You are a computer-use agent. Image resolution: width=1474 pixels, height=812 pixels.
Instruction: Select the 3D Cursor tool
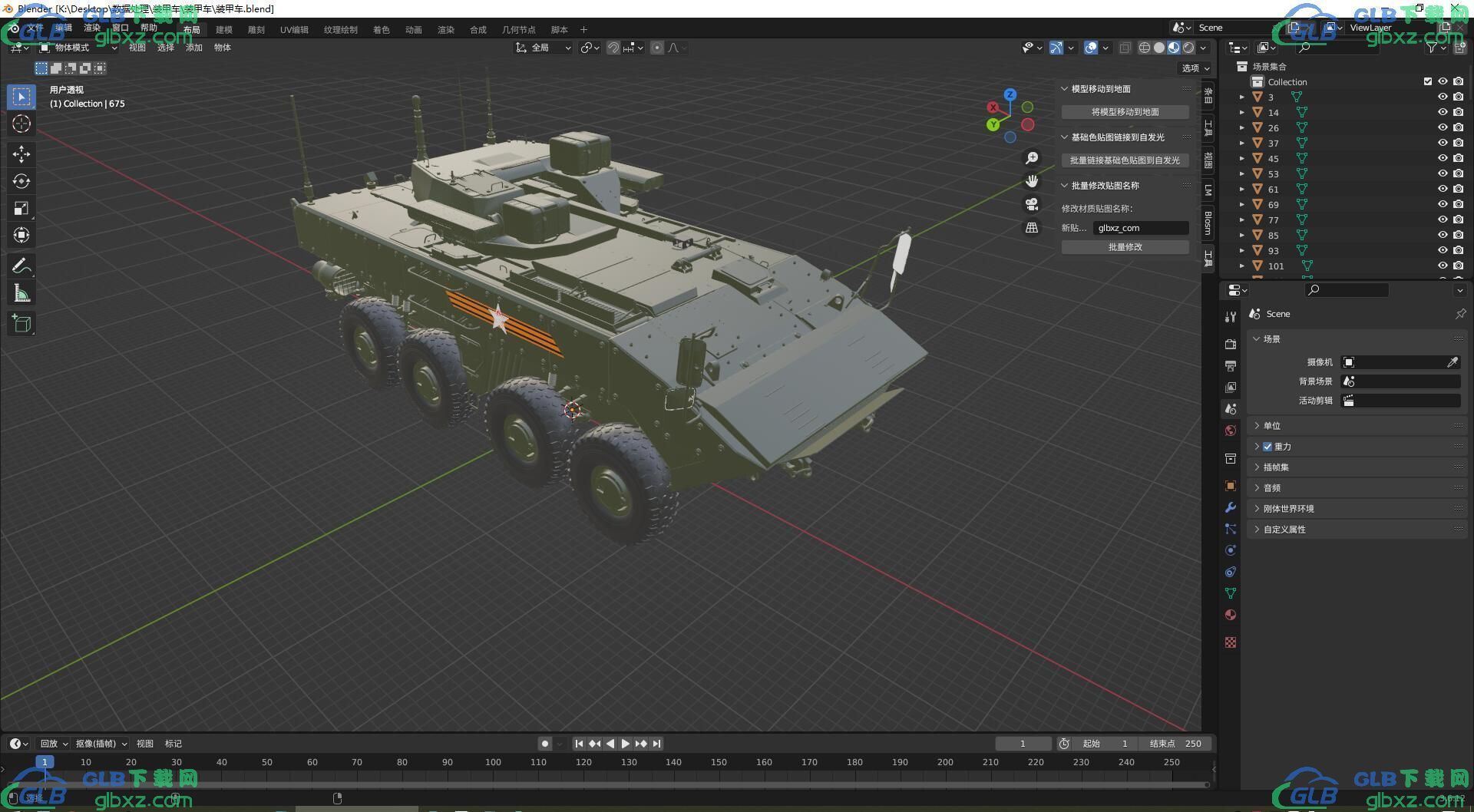pos(21,124)
